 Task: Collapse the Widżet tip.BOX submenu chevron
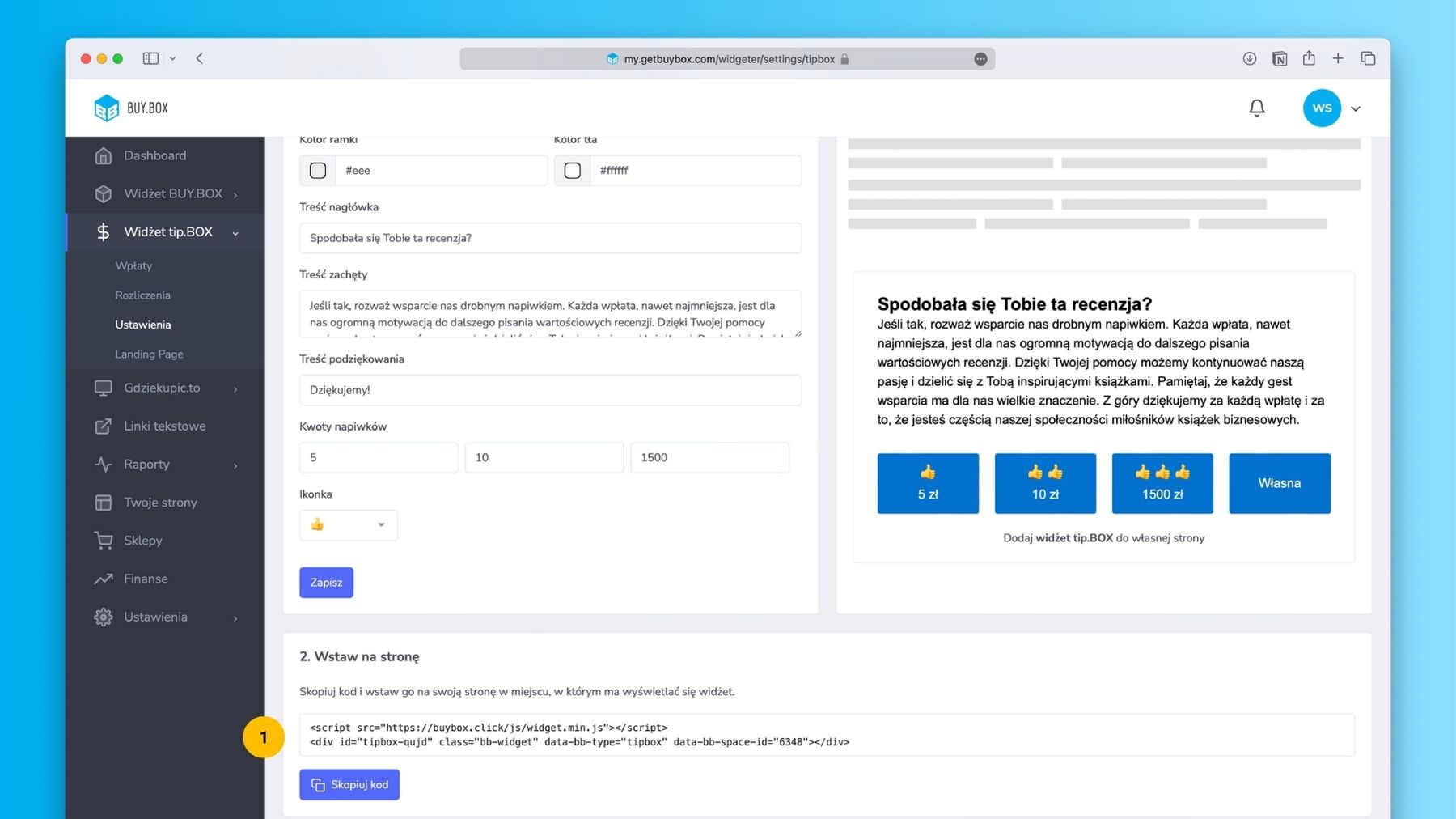(235, 233)
